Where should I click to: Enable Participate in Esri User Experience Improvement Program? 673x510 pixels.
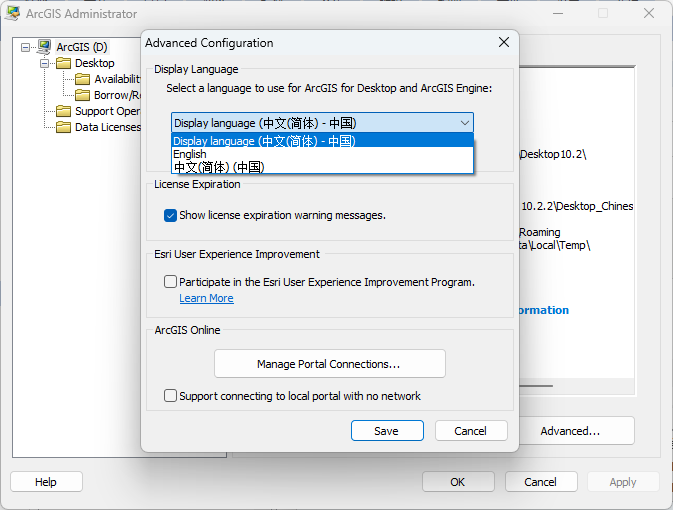click(x=170, y=282)
